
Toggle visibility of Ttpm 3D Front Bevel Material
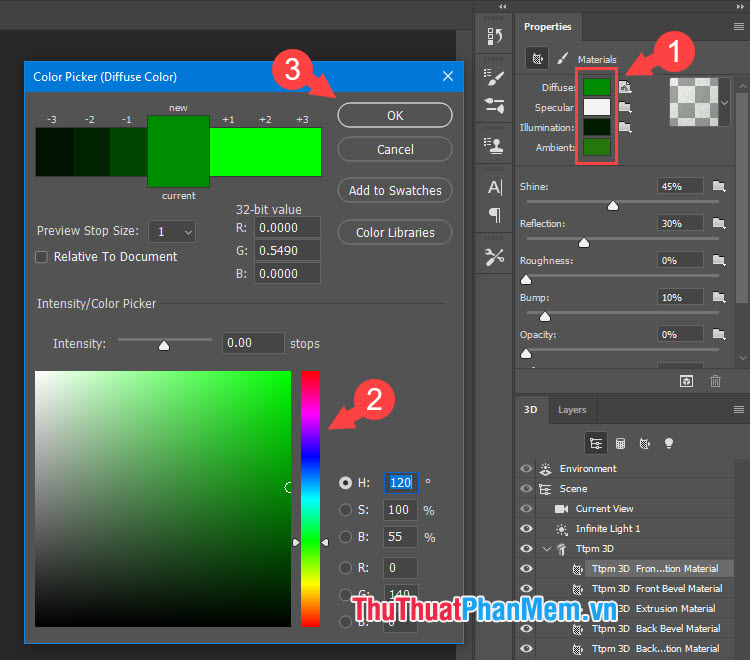[526, 588]
